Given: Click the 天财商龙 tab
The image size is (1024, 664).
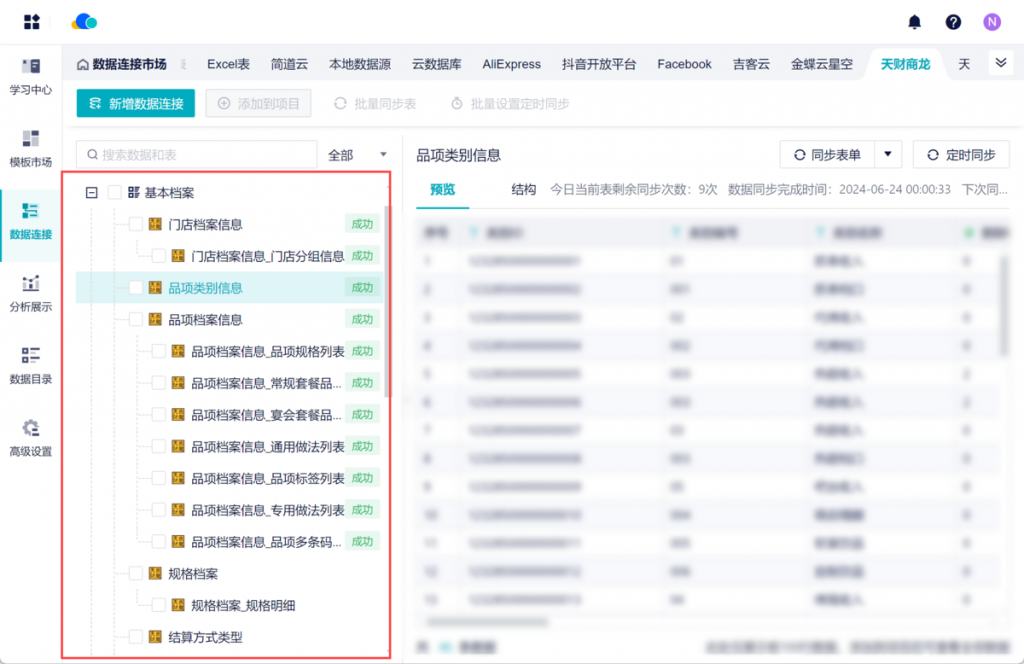Looking at the screenshot, I should 905,64.
